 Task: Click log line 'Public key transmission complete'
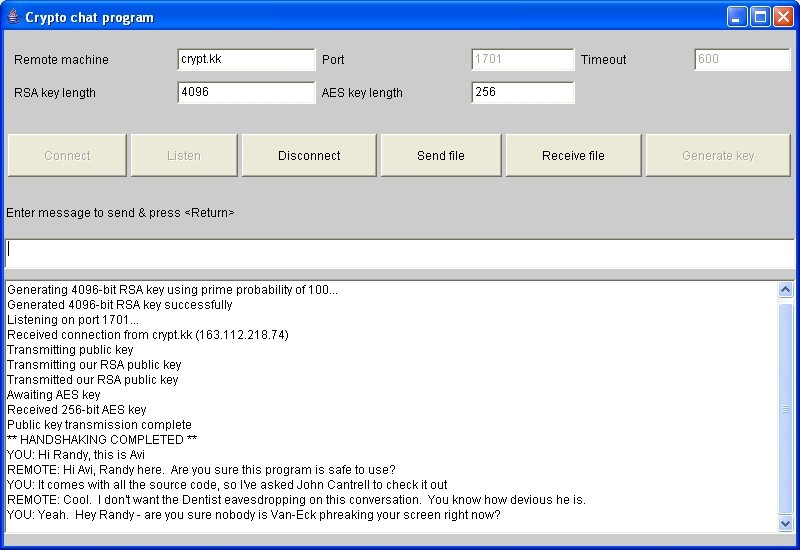tap(99, 424)
